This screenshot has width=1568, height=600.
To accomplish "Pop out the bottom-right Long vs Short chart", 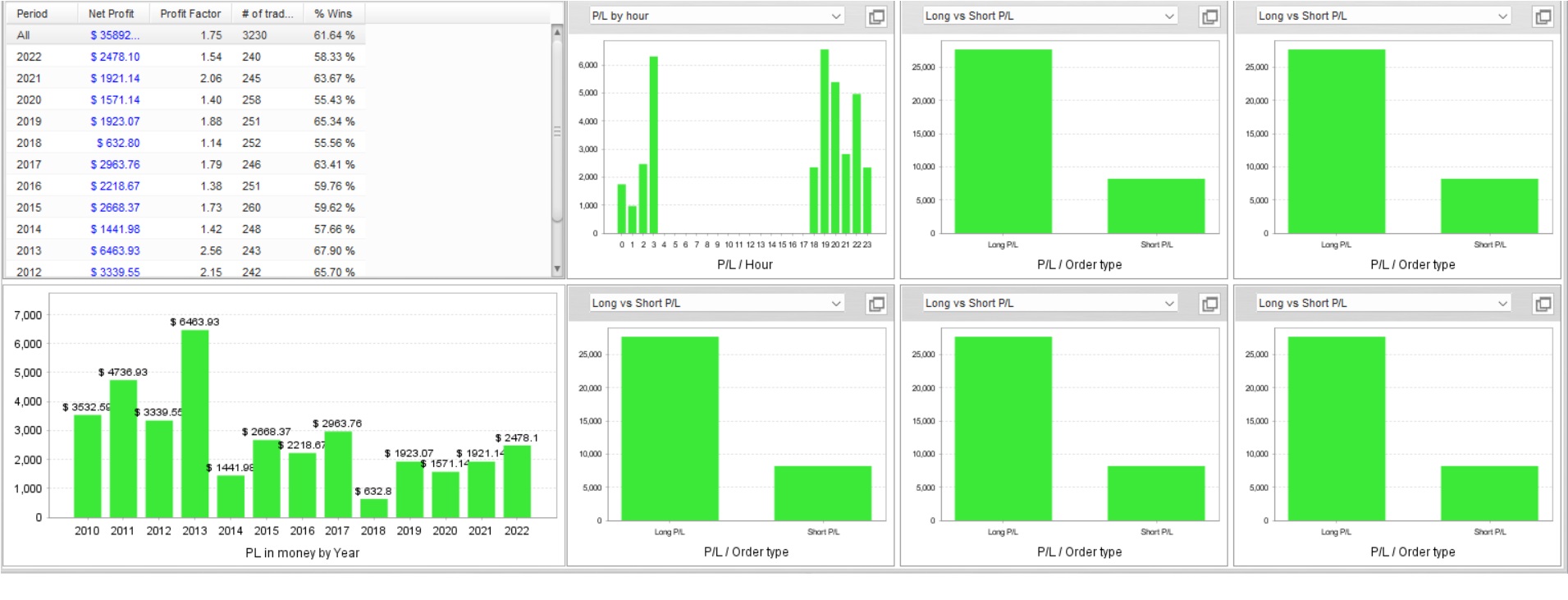I will (x=1543, y=304).
